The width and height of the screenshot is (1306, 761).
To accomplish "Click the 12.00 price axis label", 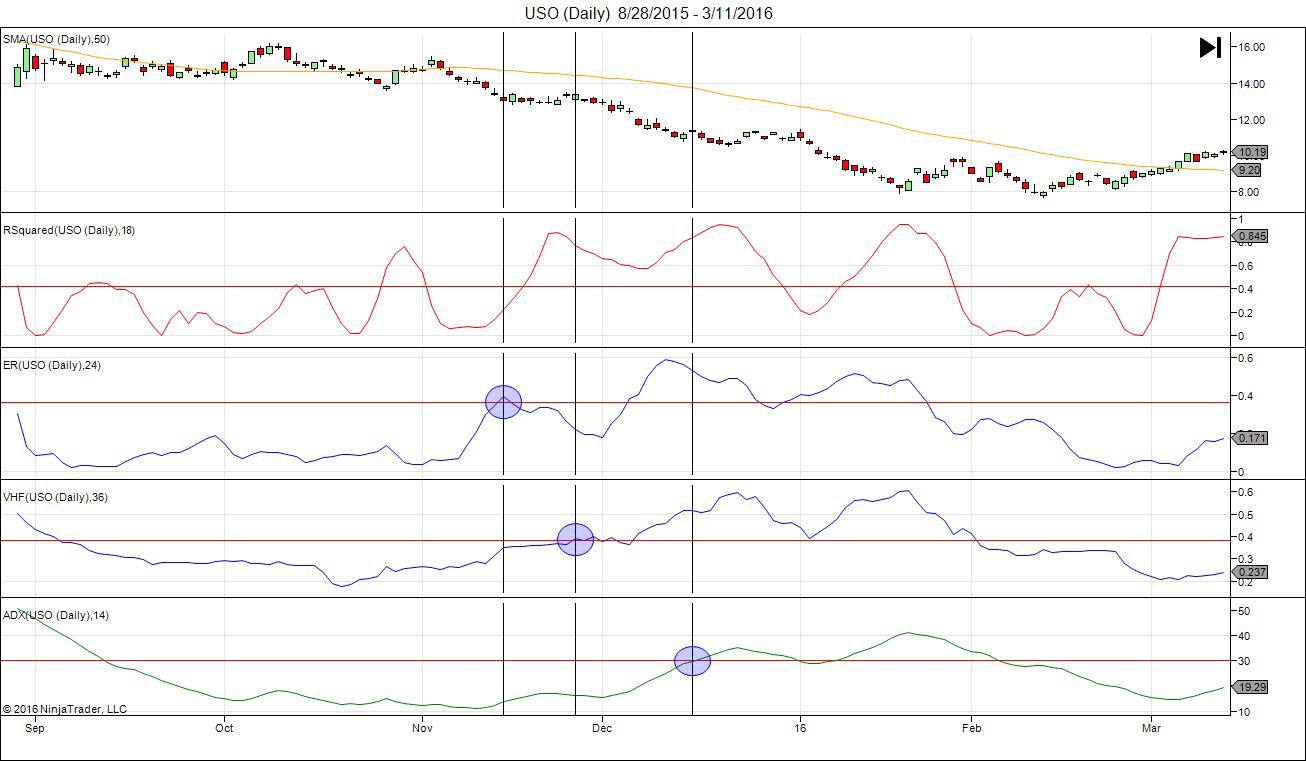I will point(1252,120).
